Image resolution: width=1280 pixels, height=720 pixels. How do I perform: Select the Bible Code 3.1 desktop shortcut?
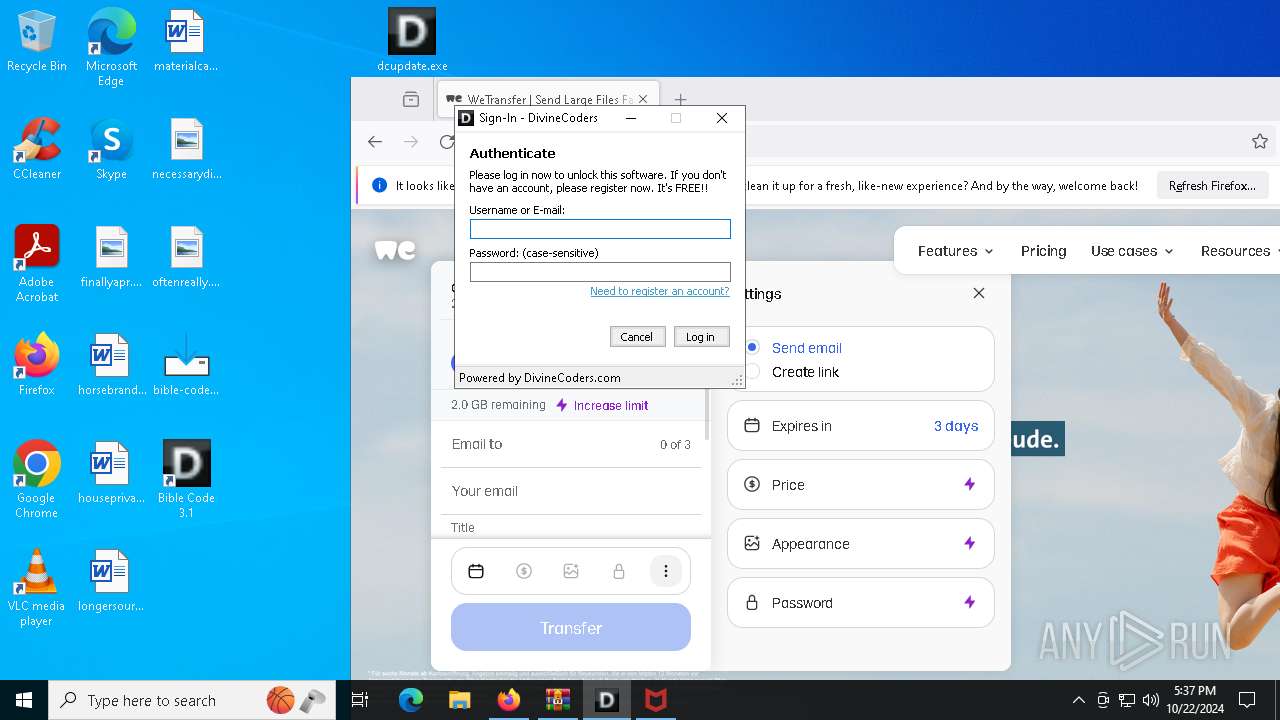pos(186,480)
